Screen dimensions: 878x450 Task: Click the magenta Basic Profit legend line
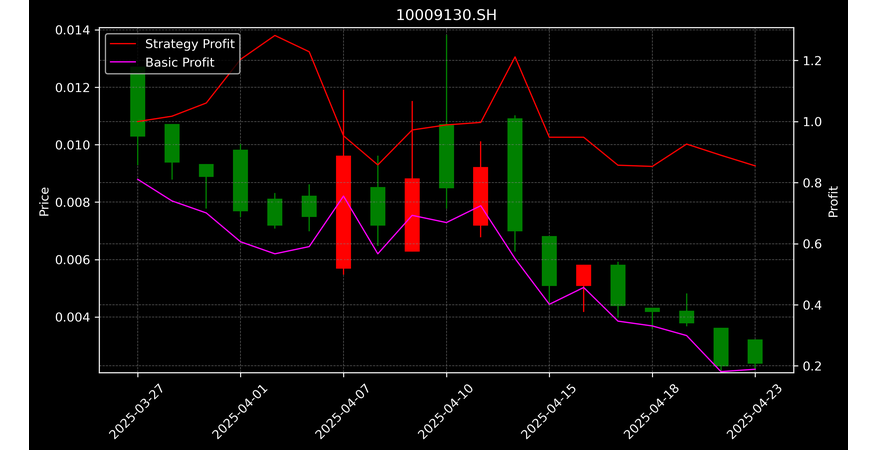123,63
